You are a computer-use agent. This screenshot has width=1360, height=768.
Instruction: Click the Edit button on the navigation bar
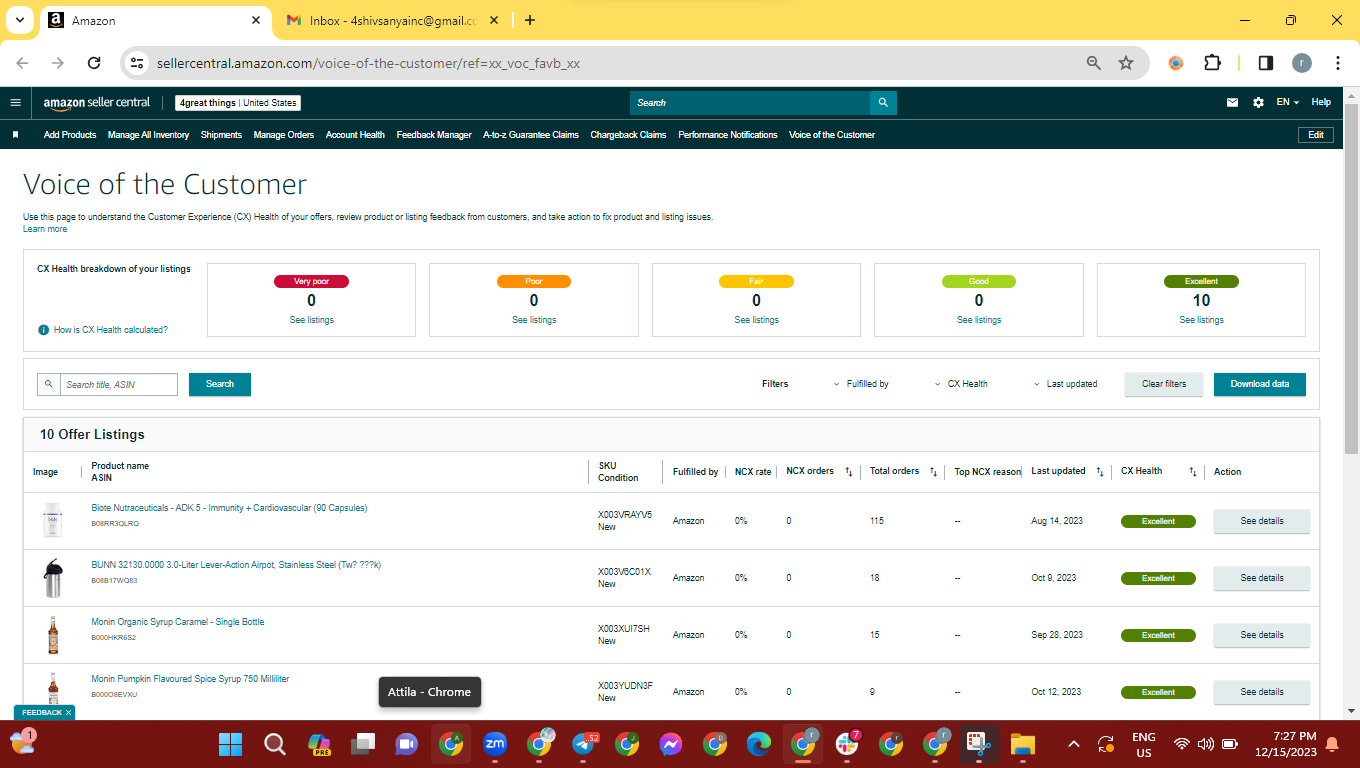(1315, 135)
